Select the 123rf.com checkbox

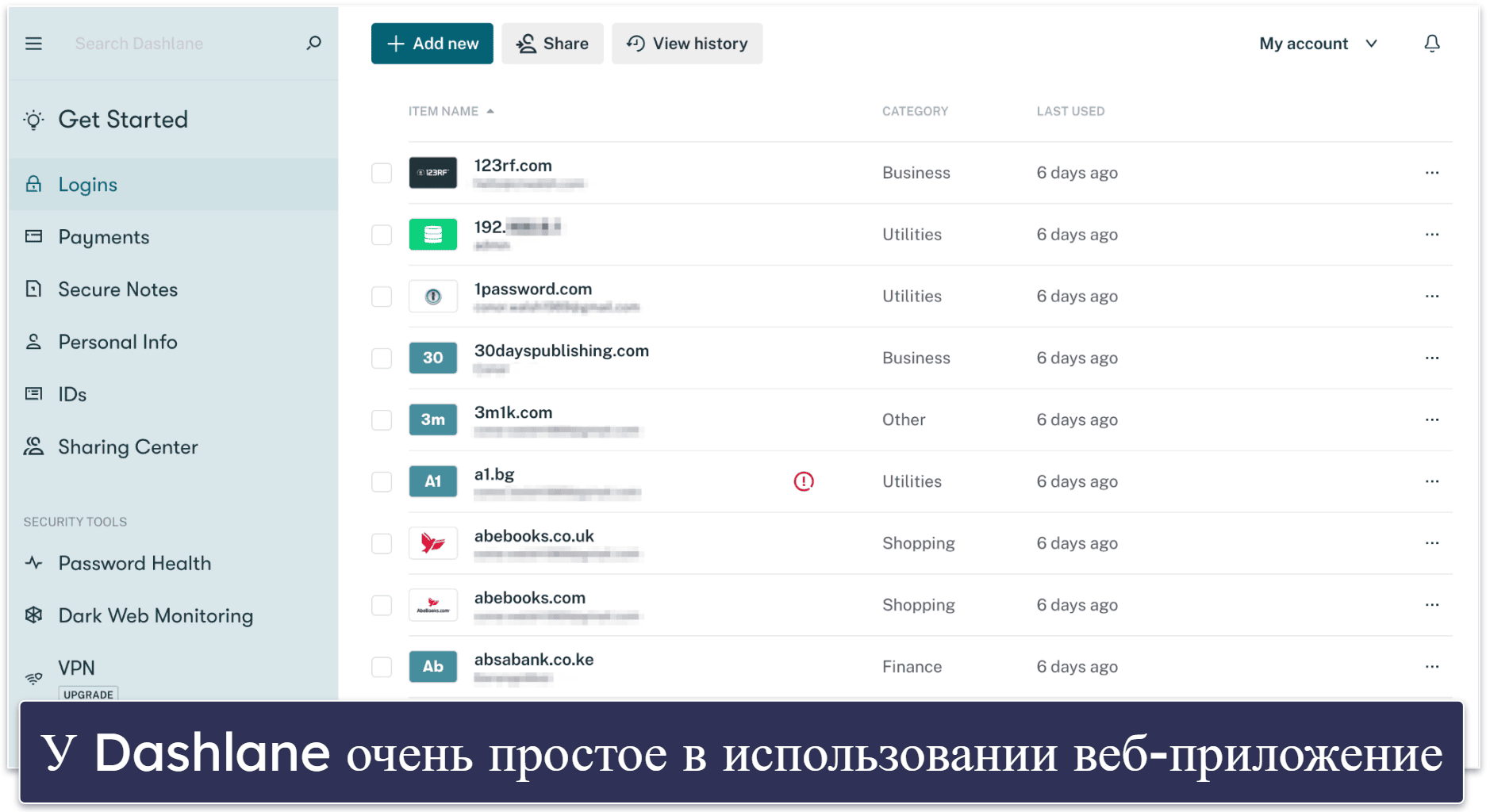(382, 173)
